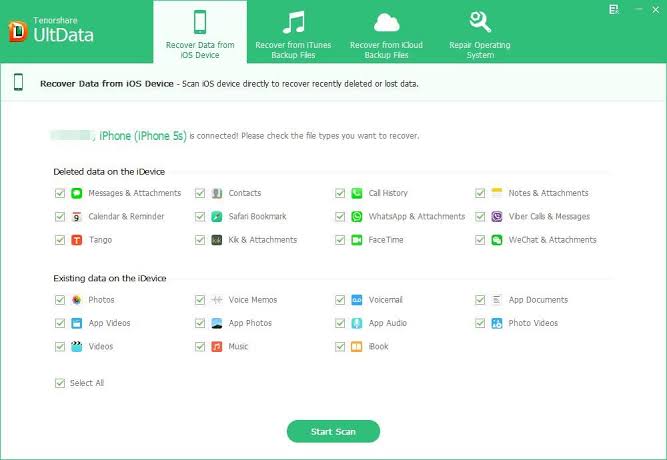The height and width of the screenshot is (460, 667).
Task: Click the App Videos icon
Action: pos(77,323)
